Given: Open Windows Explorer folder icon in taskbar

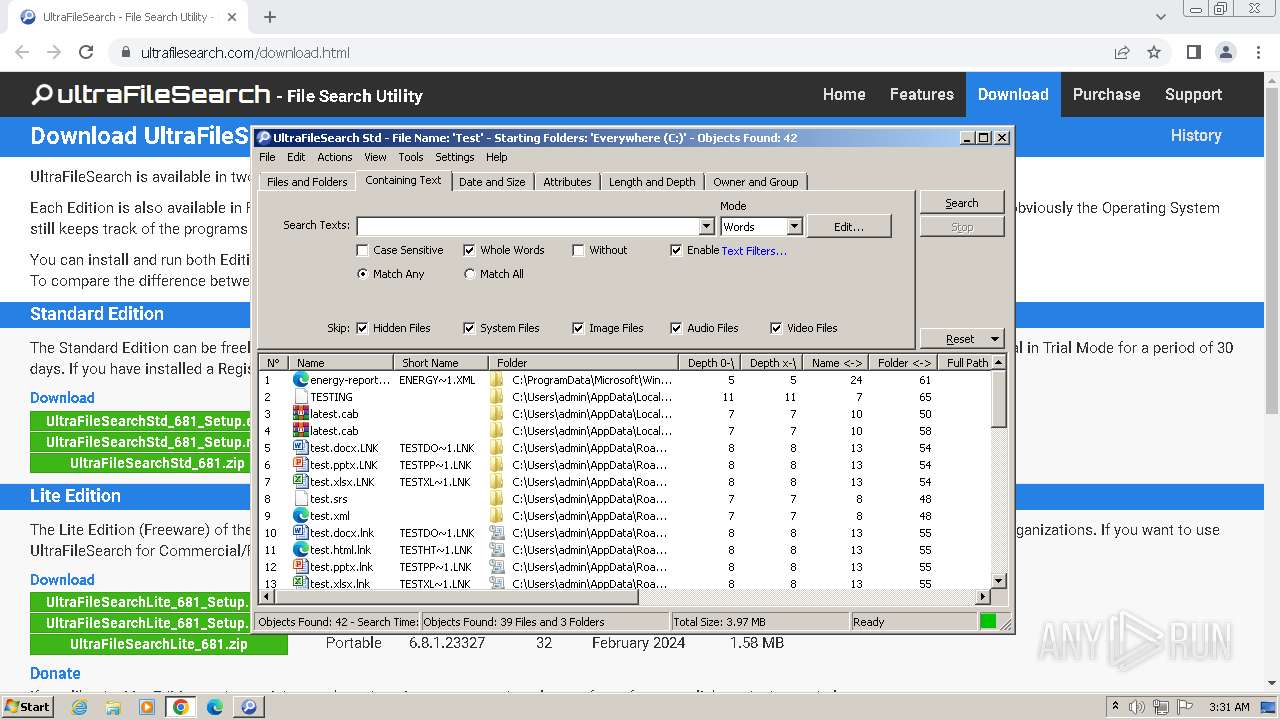Looking at the screenshot, I should tap(113, 707).
